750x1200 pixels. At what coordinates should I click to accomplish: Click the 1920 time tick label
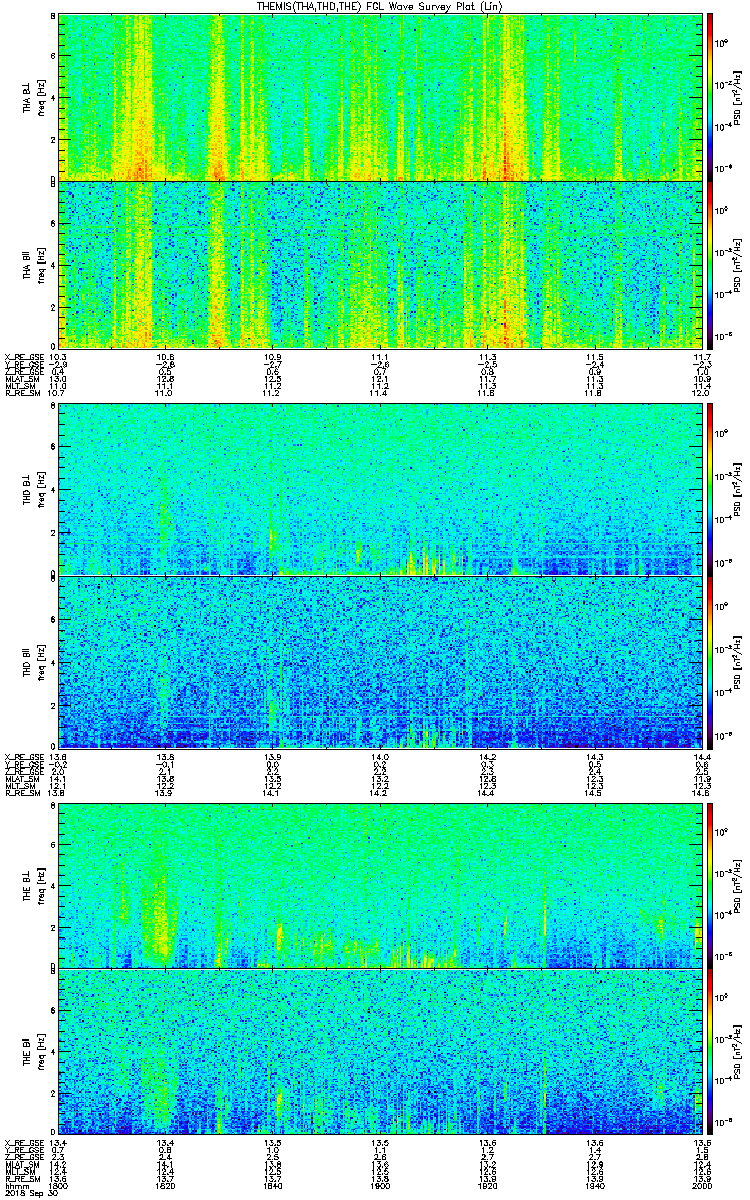click(x=487, y=1187)
